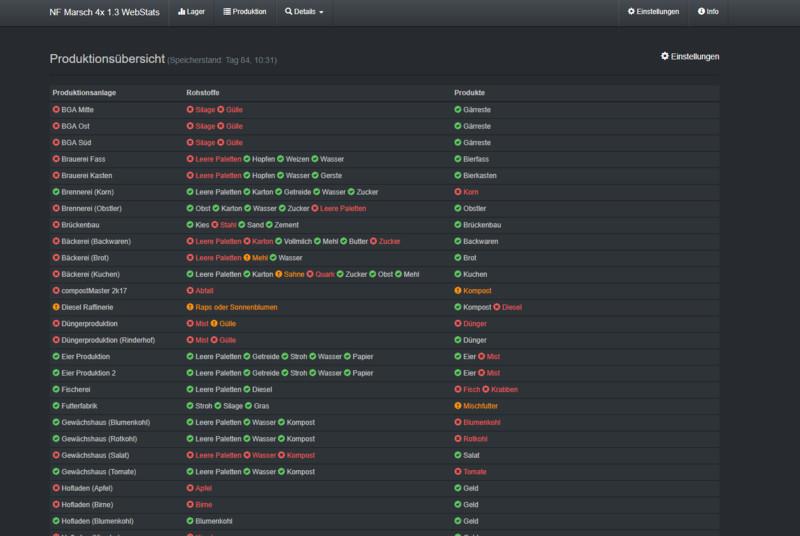
Task: Expand the Details dropdown in navbar
Action: coord(304,12)
